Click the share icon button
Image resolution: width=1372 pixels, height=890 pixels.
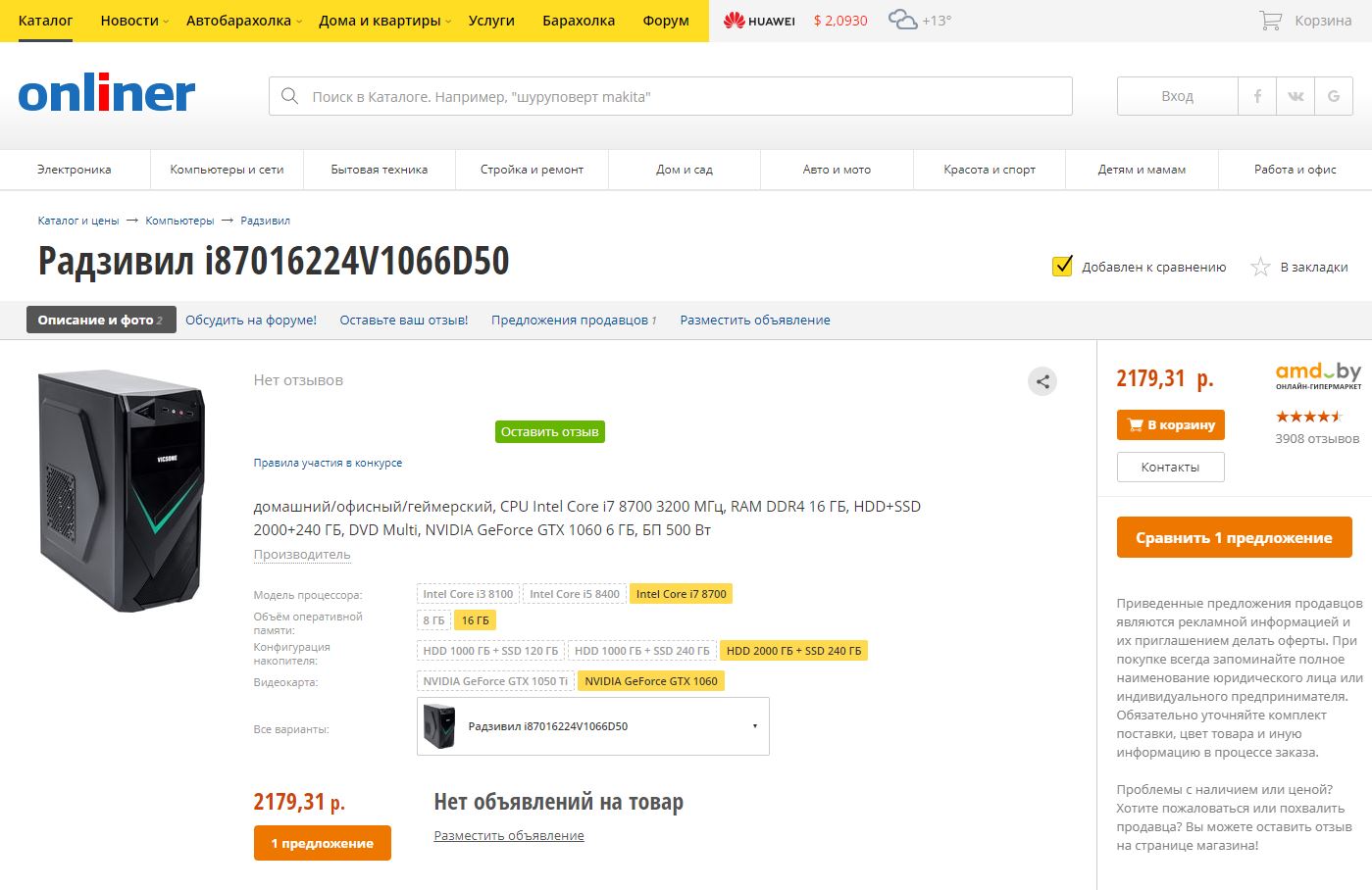(x=1042, y=381)
